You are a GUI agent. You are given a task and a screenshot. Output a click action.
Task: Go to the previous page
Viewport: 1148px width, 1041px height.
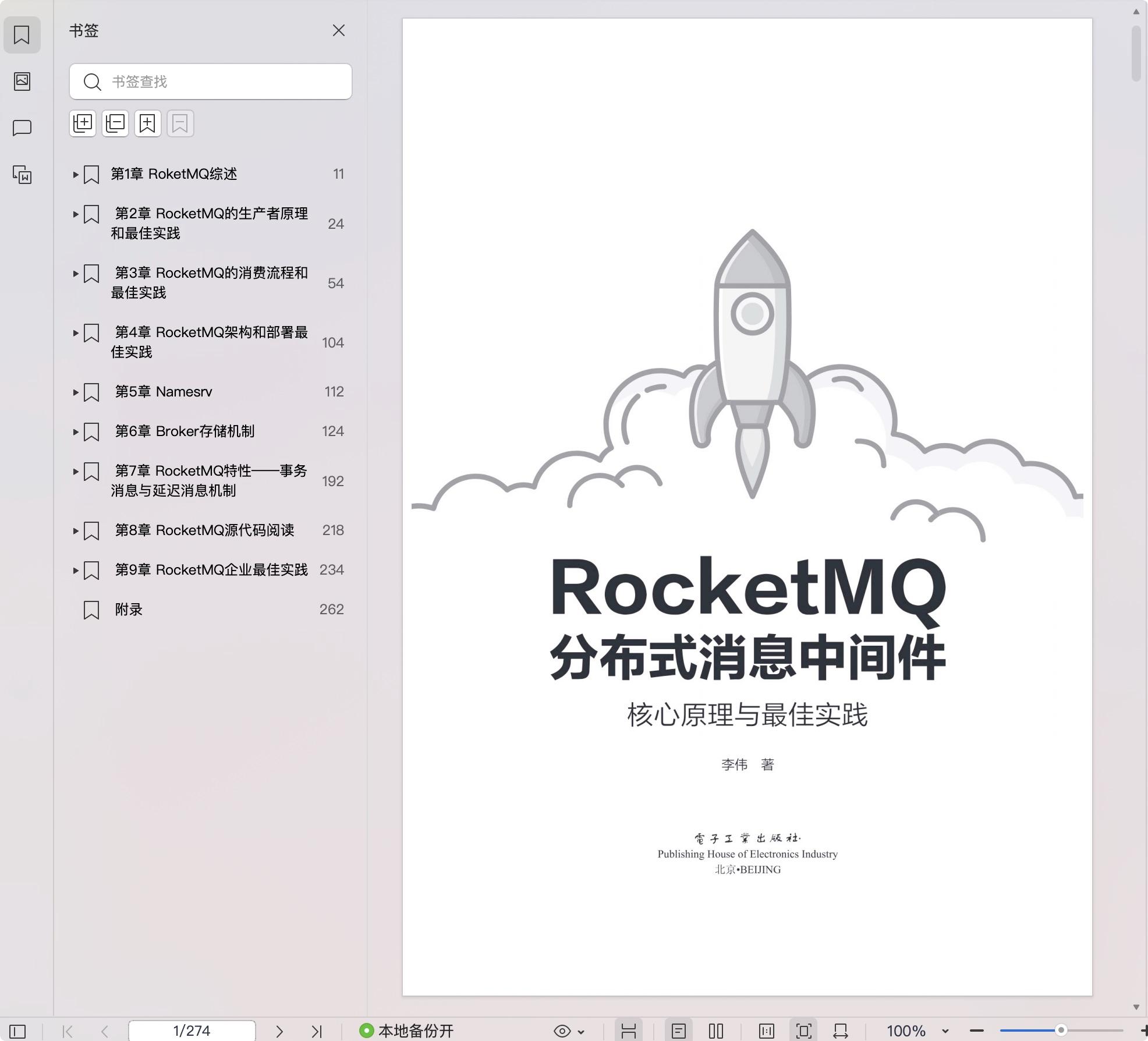tap(105, 1031)
